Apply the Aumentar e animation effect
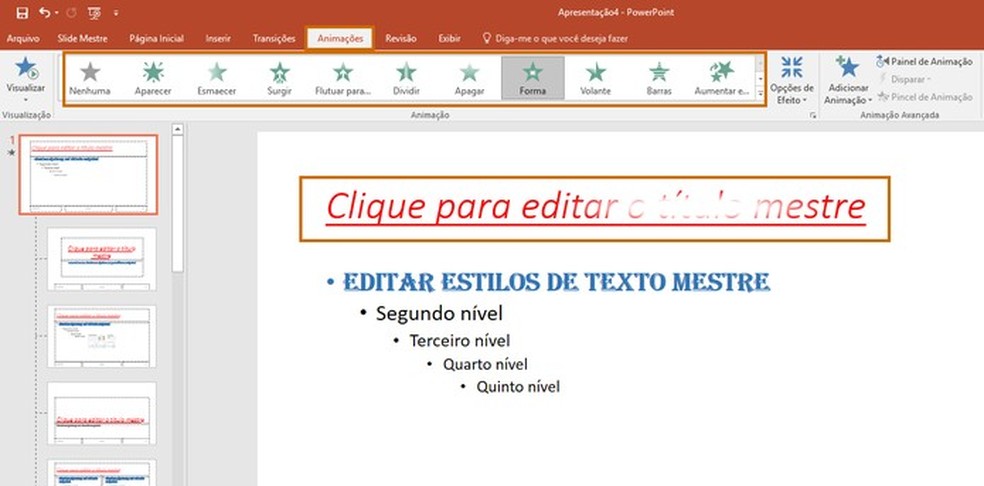This screenshot has height=486, width=984. click(x=722, y=78)
